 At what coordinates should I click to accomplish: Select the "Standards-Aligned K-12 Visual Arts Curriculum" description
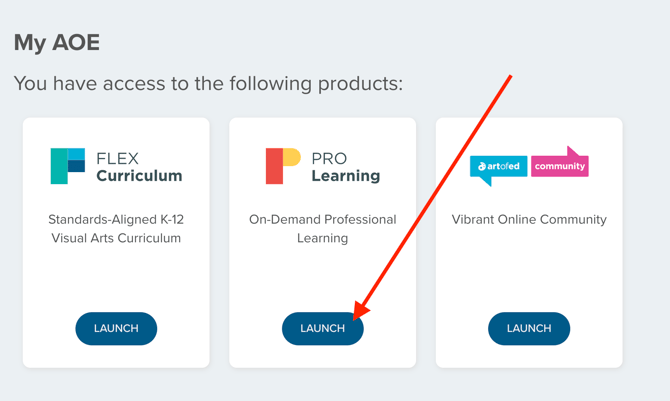[116, 229]
